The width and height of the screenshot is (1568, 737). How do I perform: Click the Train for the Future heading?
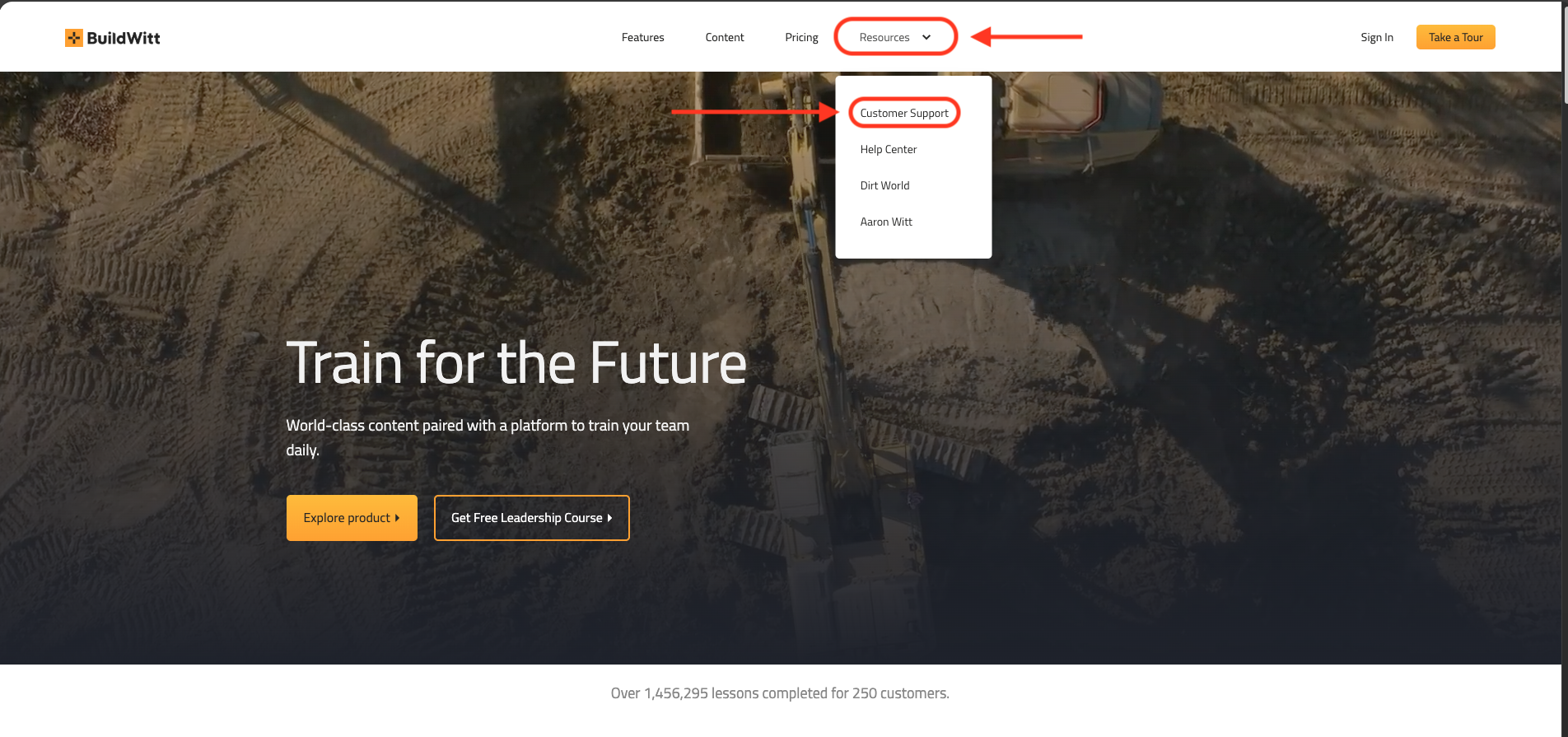click(516, 363)
